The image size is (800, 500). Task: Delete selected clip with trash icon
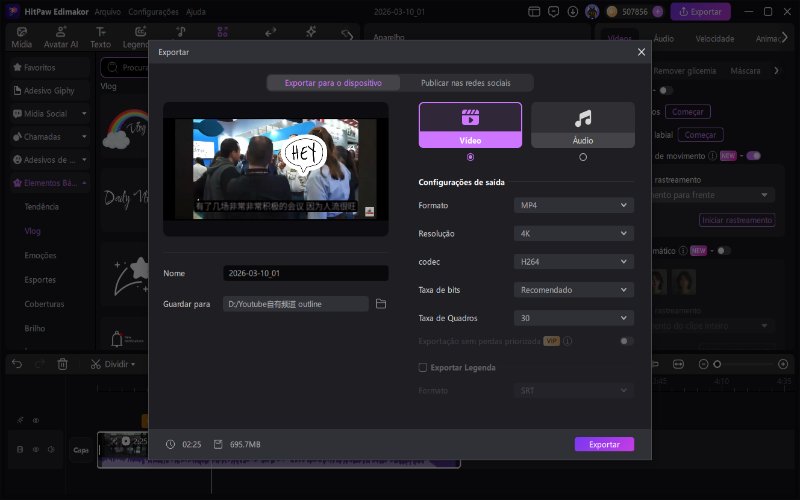pos(62,364)
